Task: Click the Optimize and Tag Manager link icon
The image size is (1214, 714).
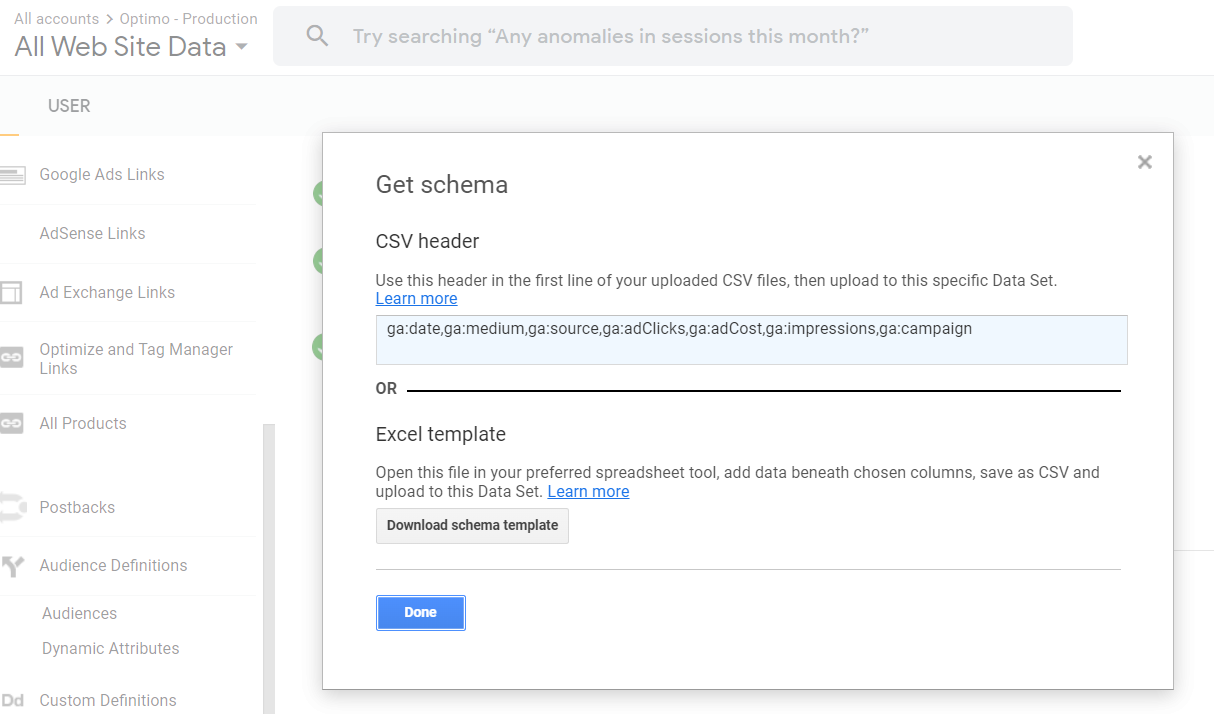Action: (x=11, y=357)
